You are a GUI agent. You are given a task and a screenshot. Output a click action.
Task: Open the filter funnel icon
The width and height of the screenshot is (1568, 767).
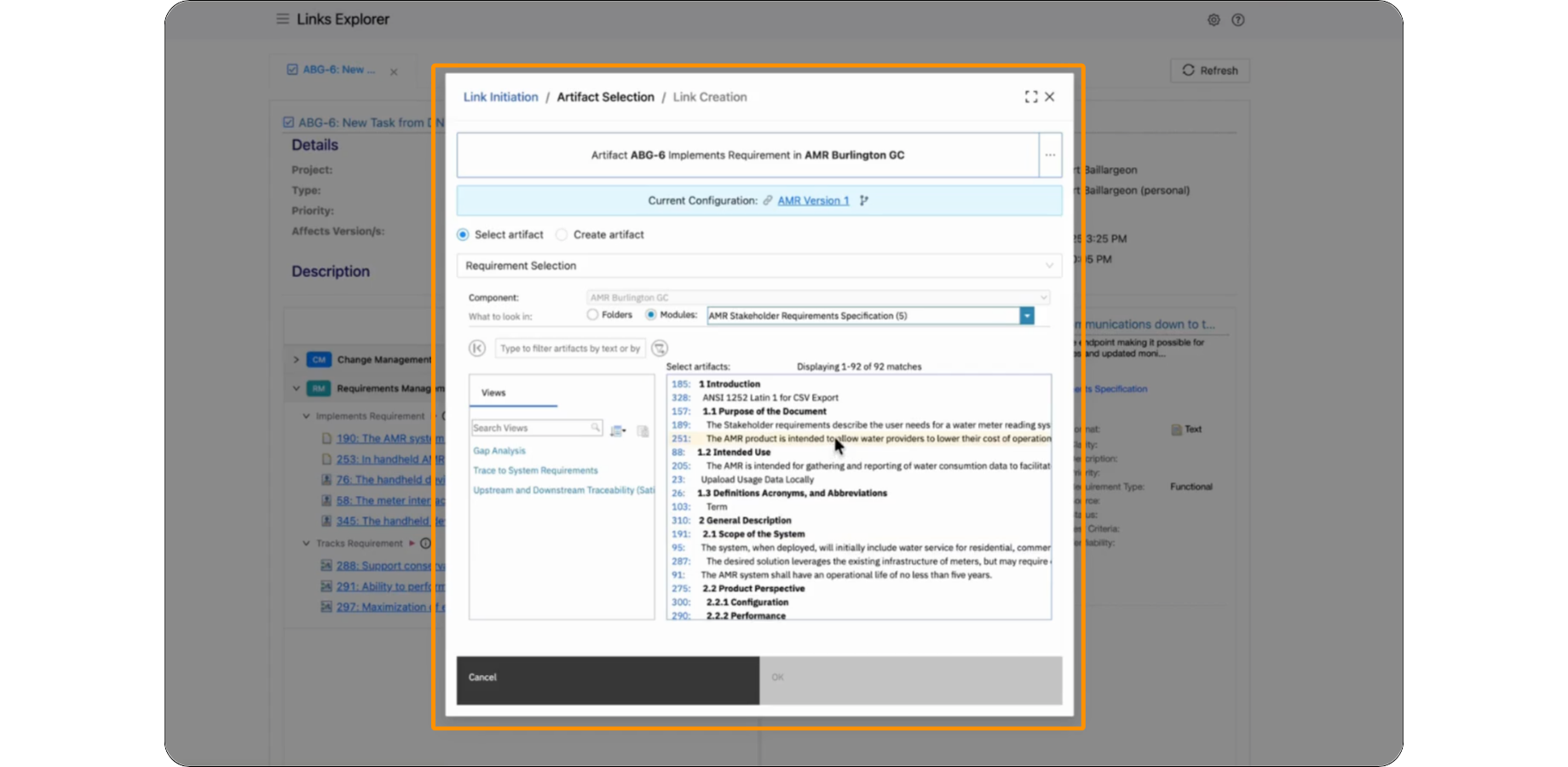click(660, 349)
